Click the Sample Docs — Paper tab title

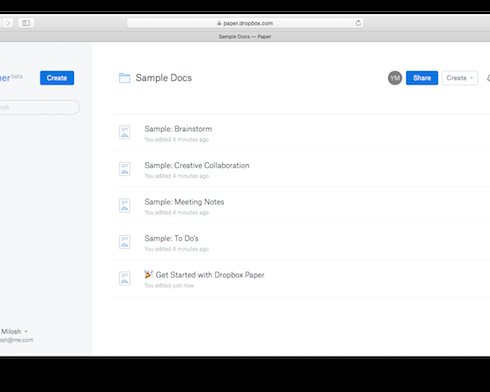pos(245,37)
